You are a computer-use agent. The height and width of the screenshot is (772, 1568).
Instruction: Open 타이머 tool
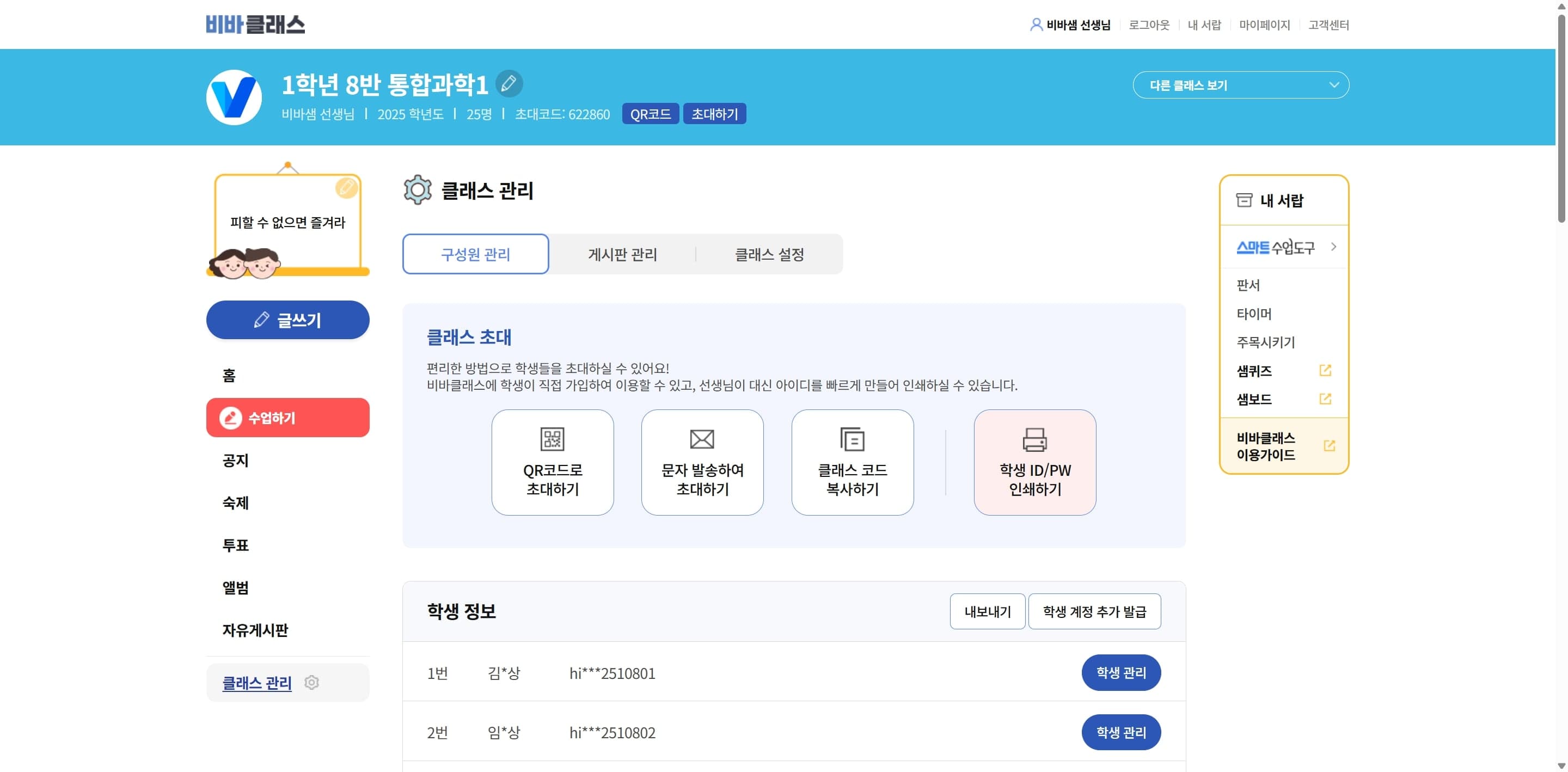[x=1254, y=314]
